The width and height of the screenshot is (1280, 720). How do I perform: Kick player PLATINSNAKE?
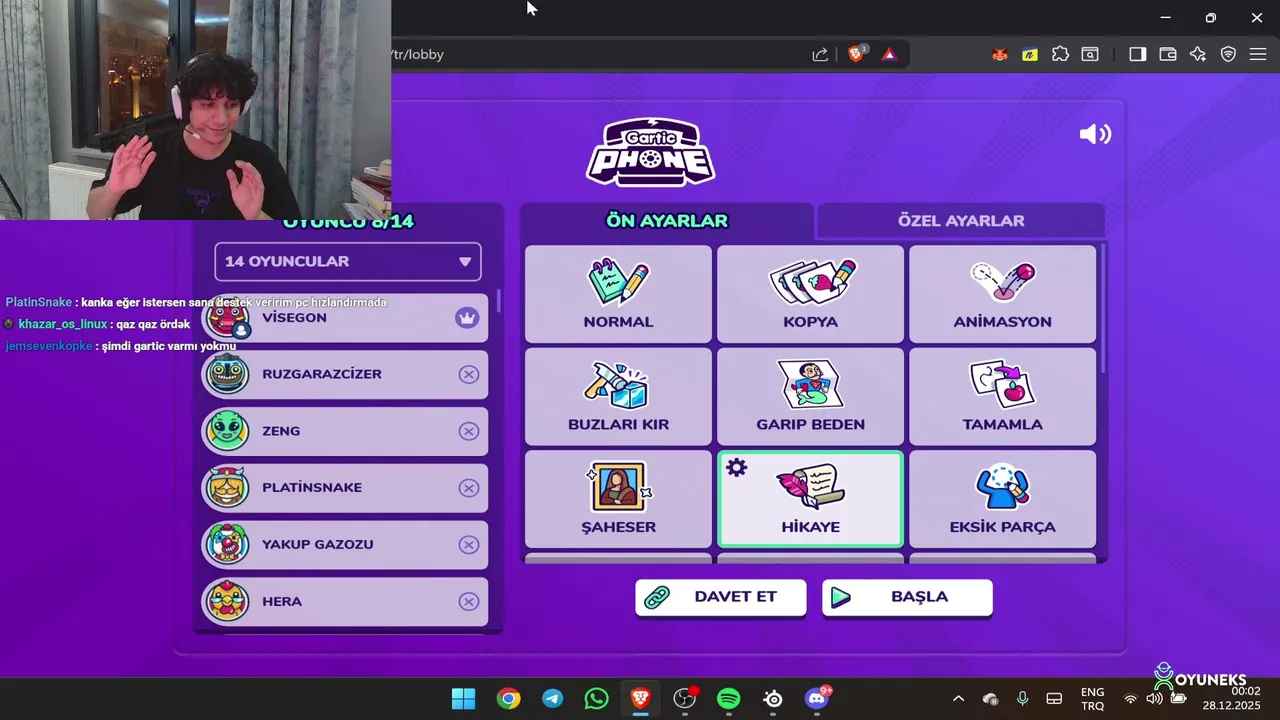(468, 488)
